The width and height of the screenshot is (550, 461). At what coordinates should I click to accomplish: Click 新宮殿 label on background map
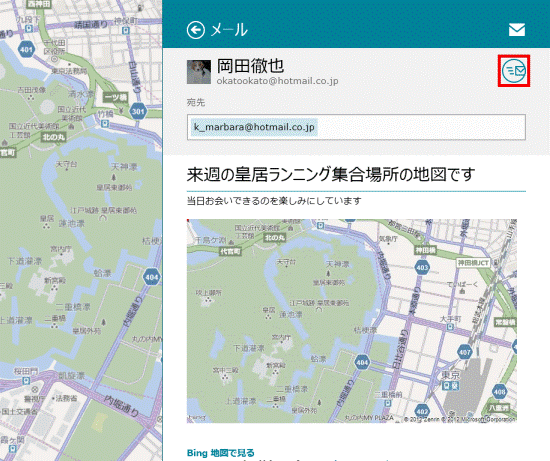coord(55,280)
